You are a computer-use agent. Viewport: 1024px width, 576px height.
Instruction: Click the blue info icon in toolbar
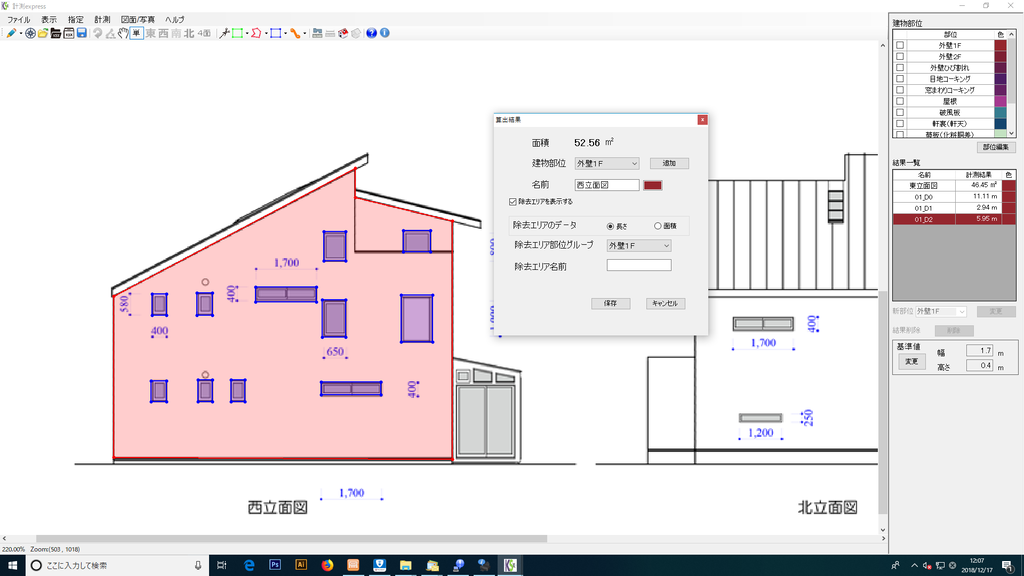[x=385, y=33]
